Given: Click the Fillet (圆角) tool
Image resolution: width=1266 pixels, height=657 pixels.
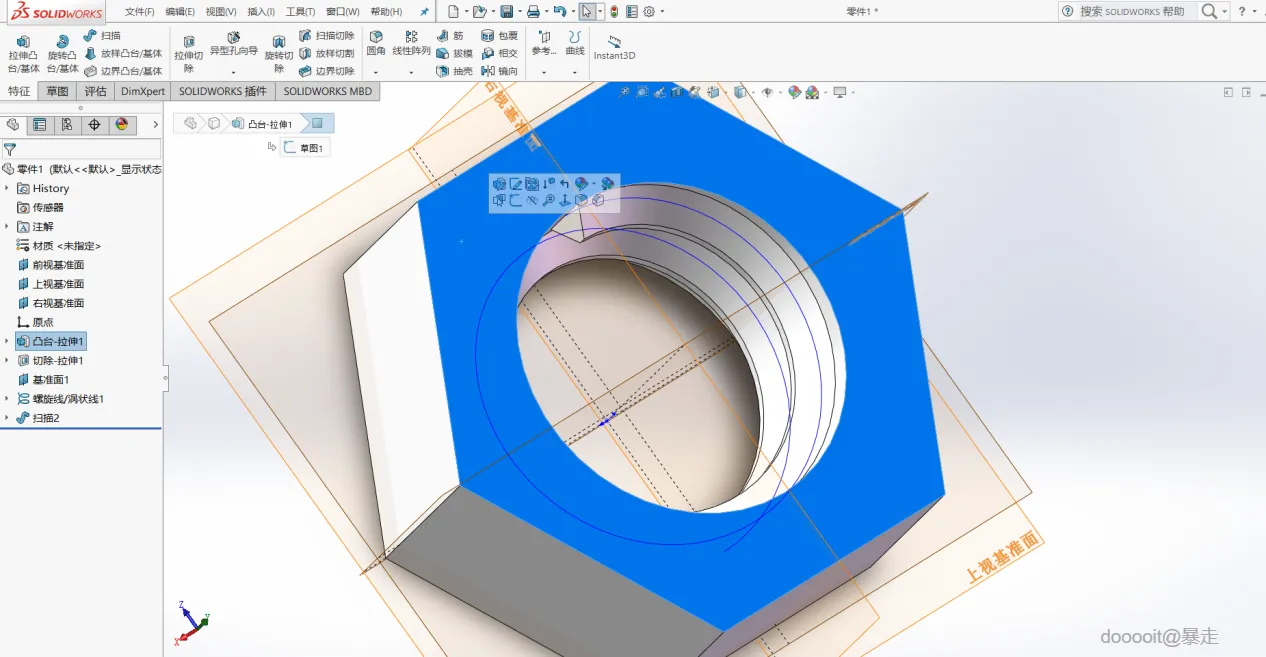Looking at the screenshot, I should (x=376, y=43).
